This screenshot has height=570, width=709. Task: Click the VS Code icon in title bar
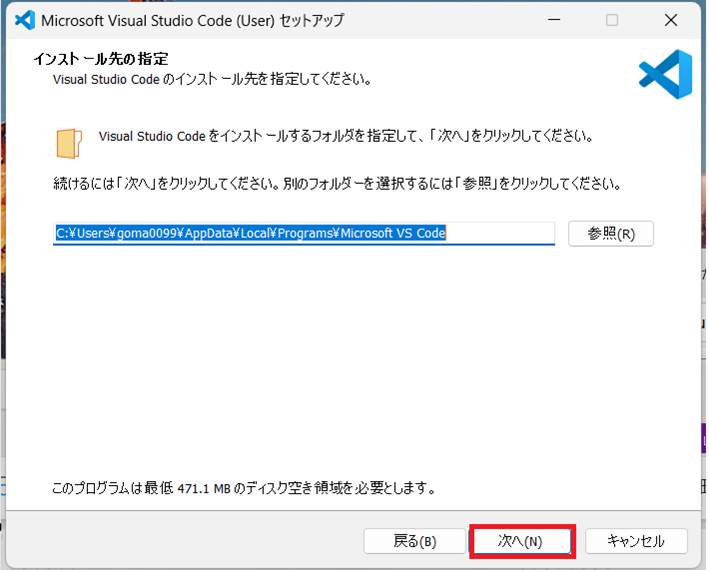(26, 20)
